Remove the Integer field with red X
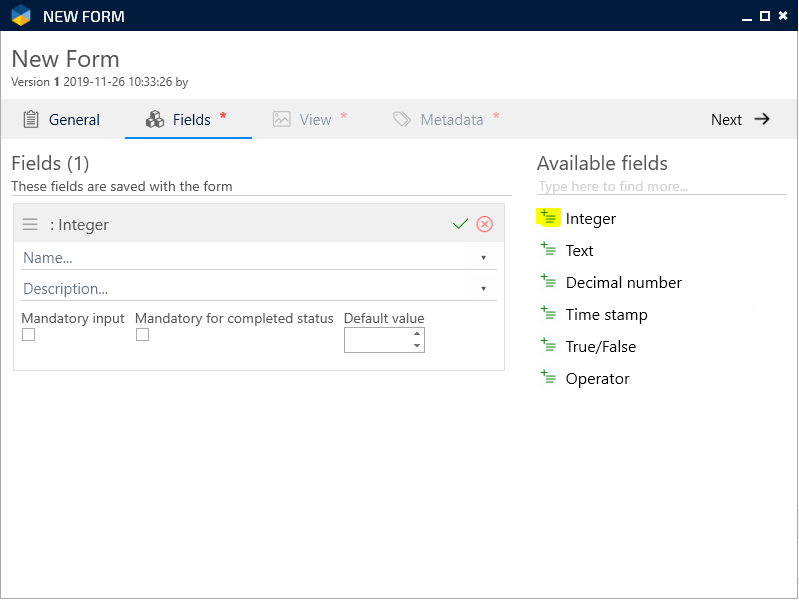799x600 pixels. (x=485, y=224)
